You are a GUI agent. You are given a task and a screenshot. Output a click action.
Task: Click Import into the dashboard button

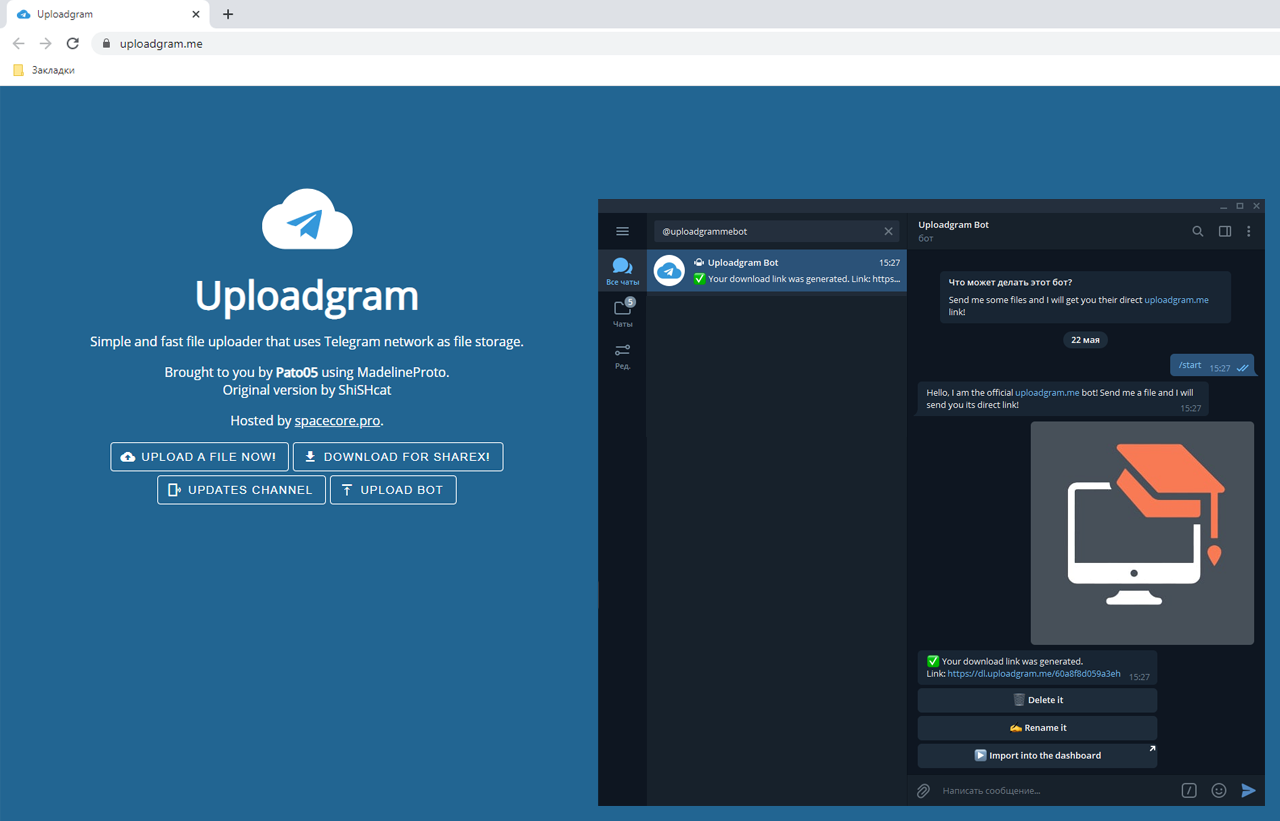(x=1037, y=756)
